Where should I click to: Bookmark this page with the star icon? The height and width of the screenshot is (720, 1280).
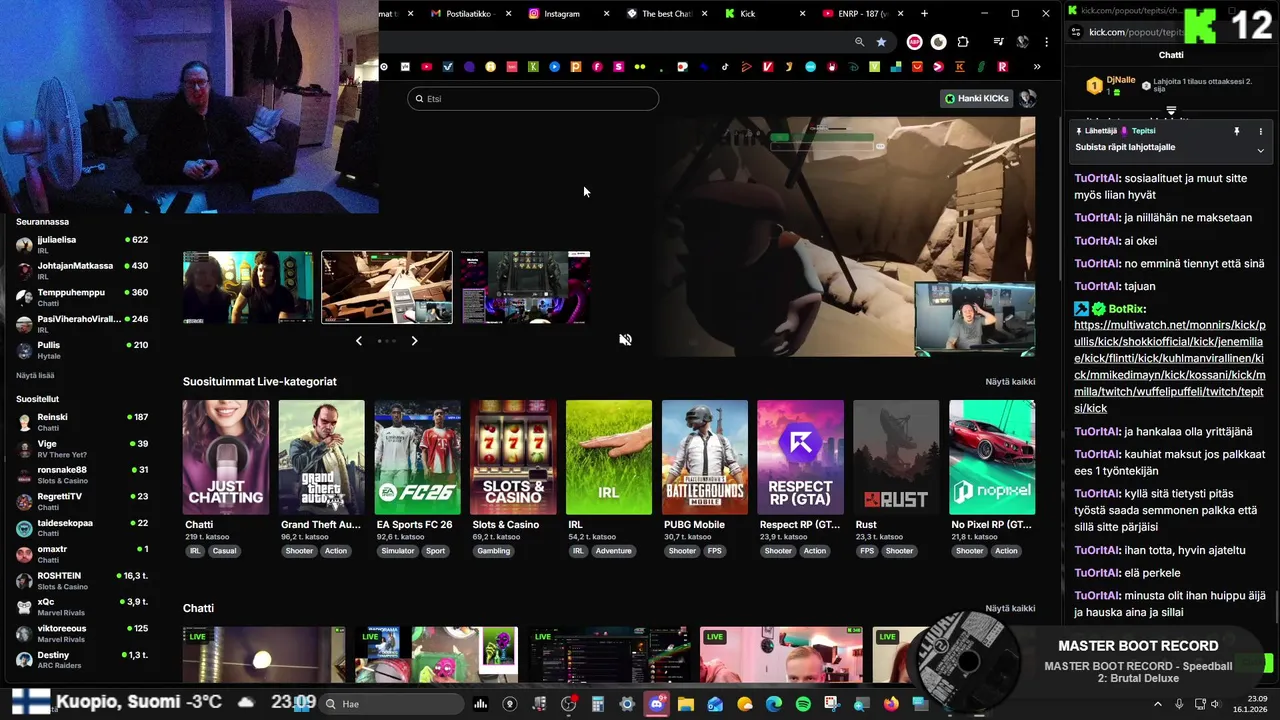(881, 42)
